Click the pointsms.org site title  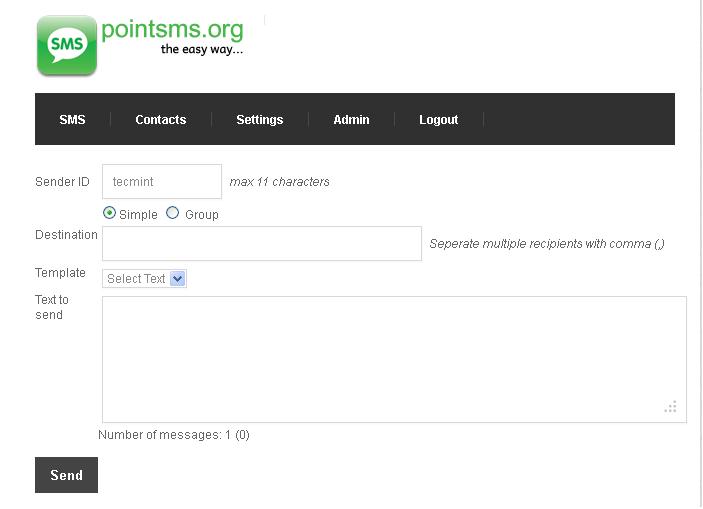tap(172, 28)
